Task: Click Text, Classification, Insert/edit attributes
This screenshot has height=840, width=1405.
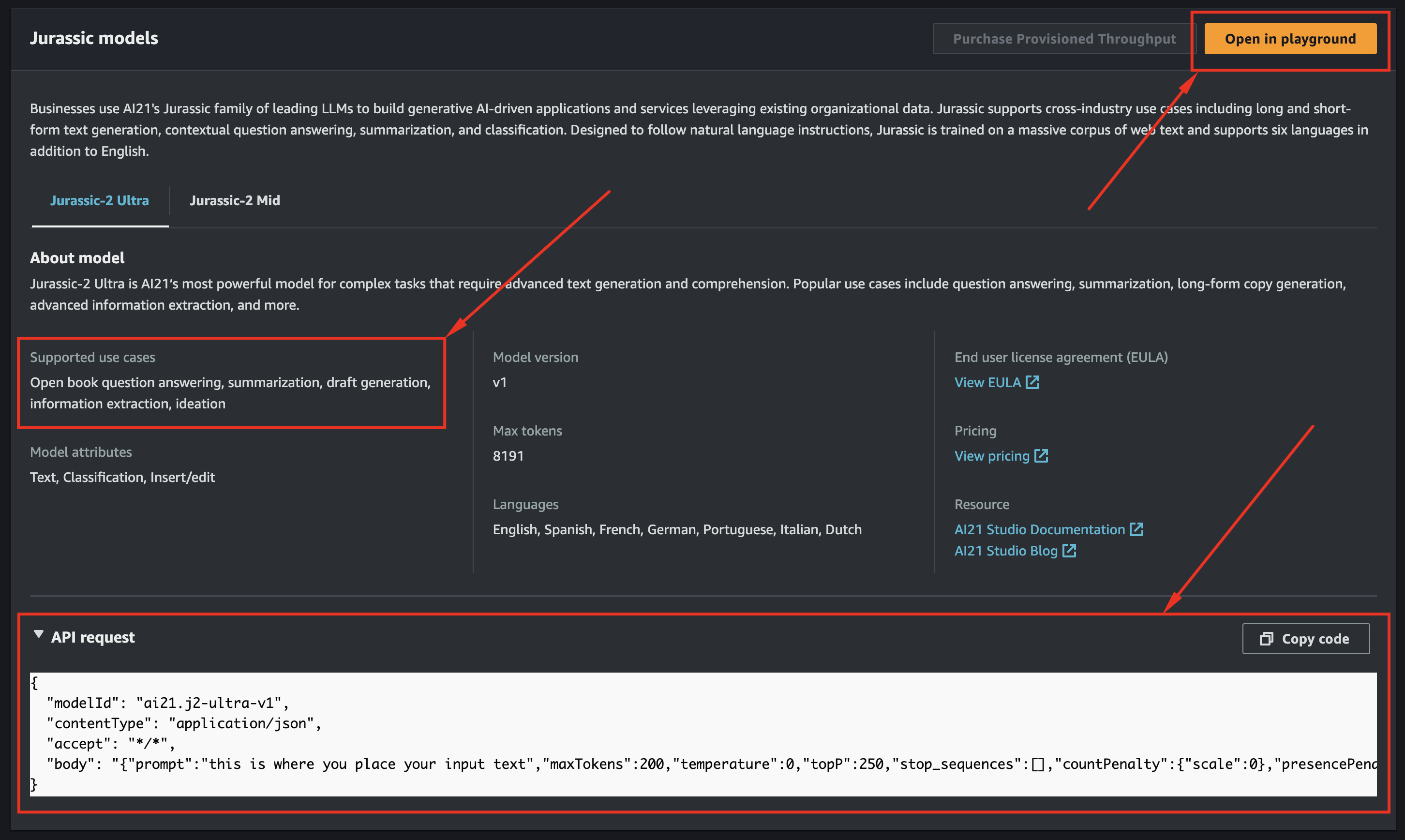Action: 122,478
